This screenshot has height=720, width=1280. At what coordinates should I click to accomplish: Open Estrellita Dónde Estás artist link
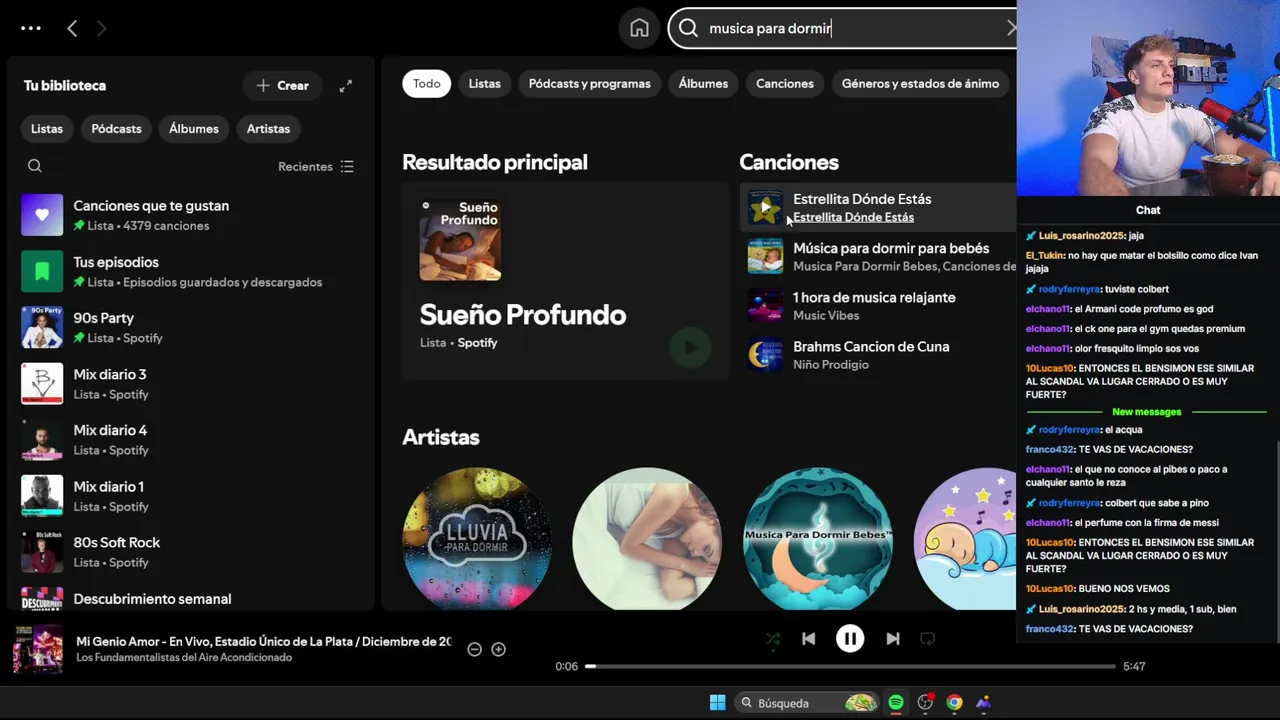click(x=853, y=218)
